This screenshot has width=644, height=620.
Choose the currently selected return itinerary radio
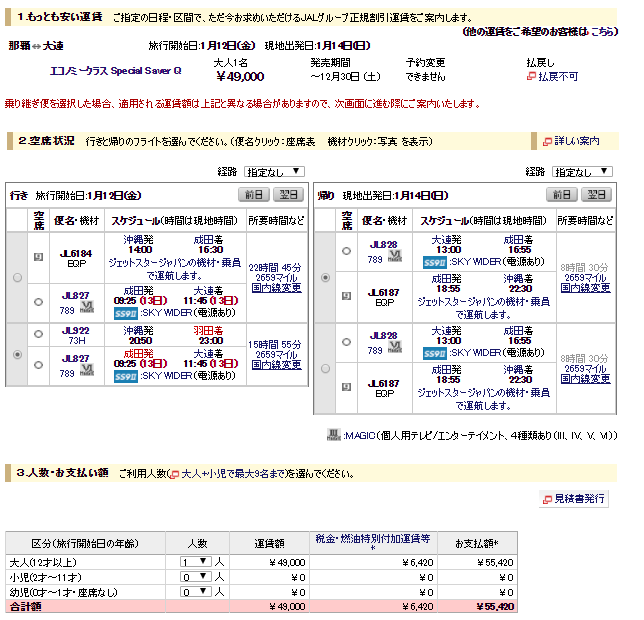click(325, 278)
